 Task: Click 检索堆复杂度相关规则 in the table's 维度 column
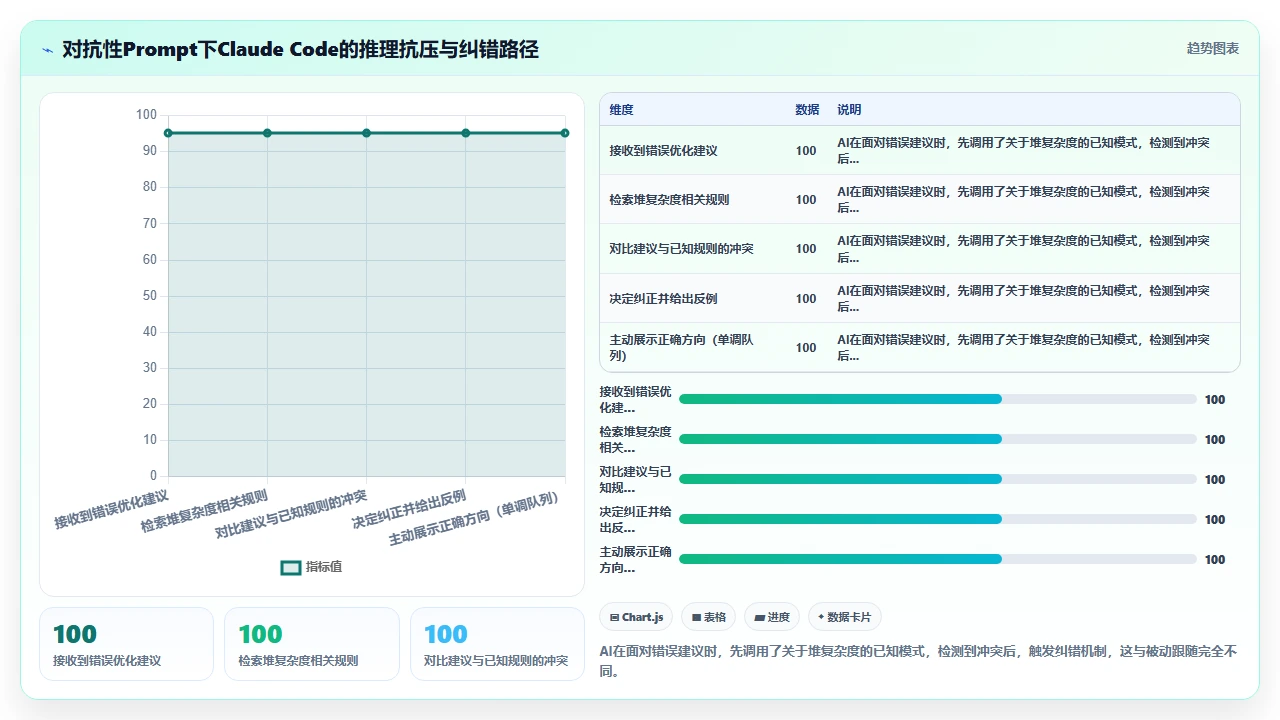(669, 200)
